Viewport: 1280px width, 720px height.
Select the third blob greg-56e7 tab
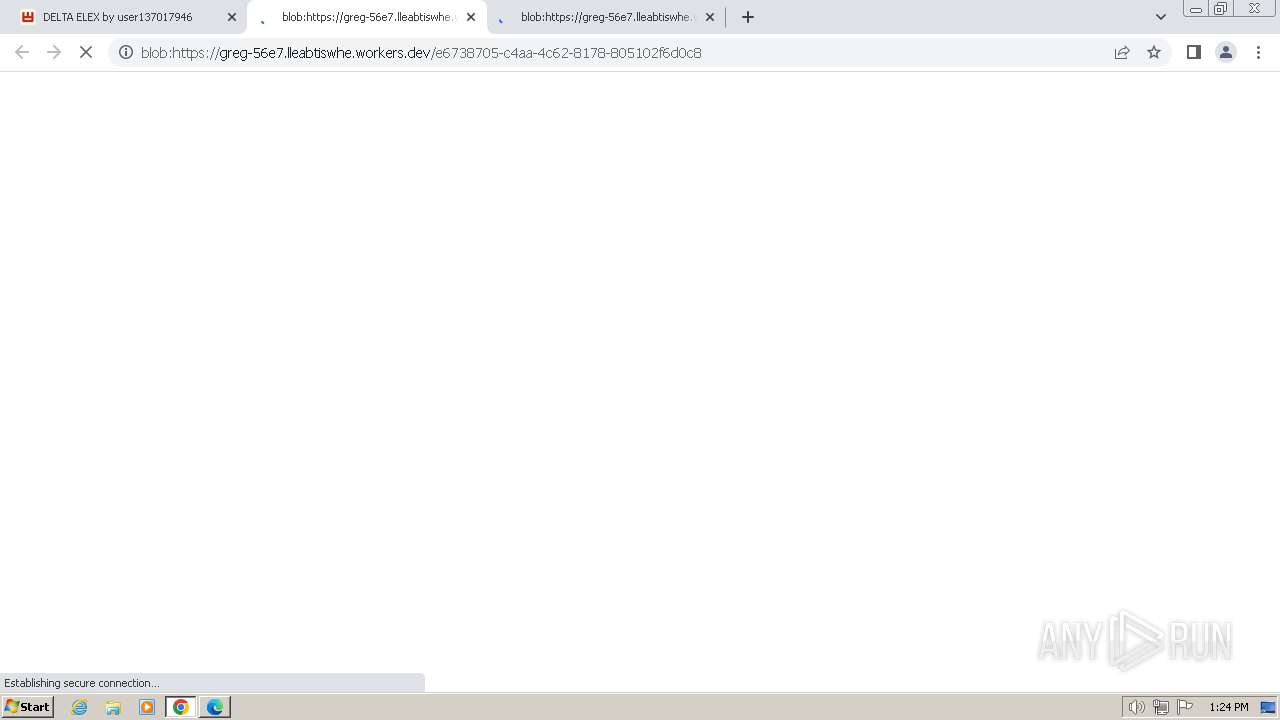pyautogui.click(x=606, y=17)
